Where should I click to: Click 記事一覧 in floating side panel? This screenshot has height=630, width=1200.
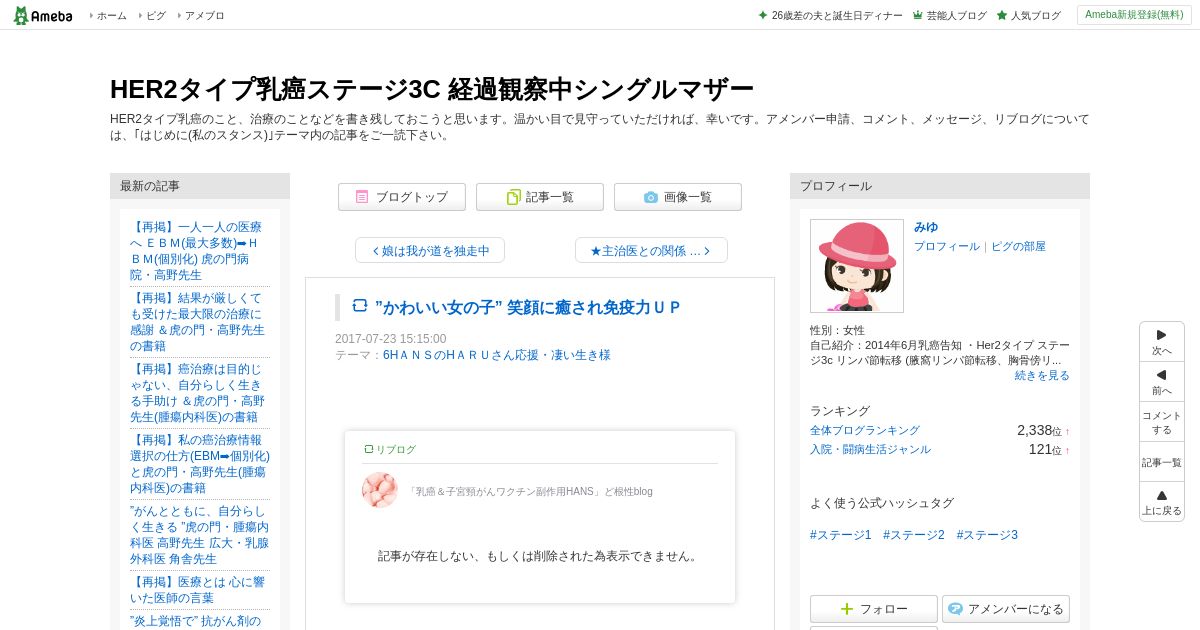pos(1162,462)
